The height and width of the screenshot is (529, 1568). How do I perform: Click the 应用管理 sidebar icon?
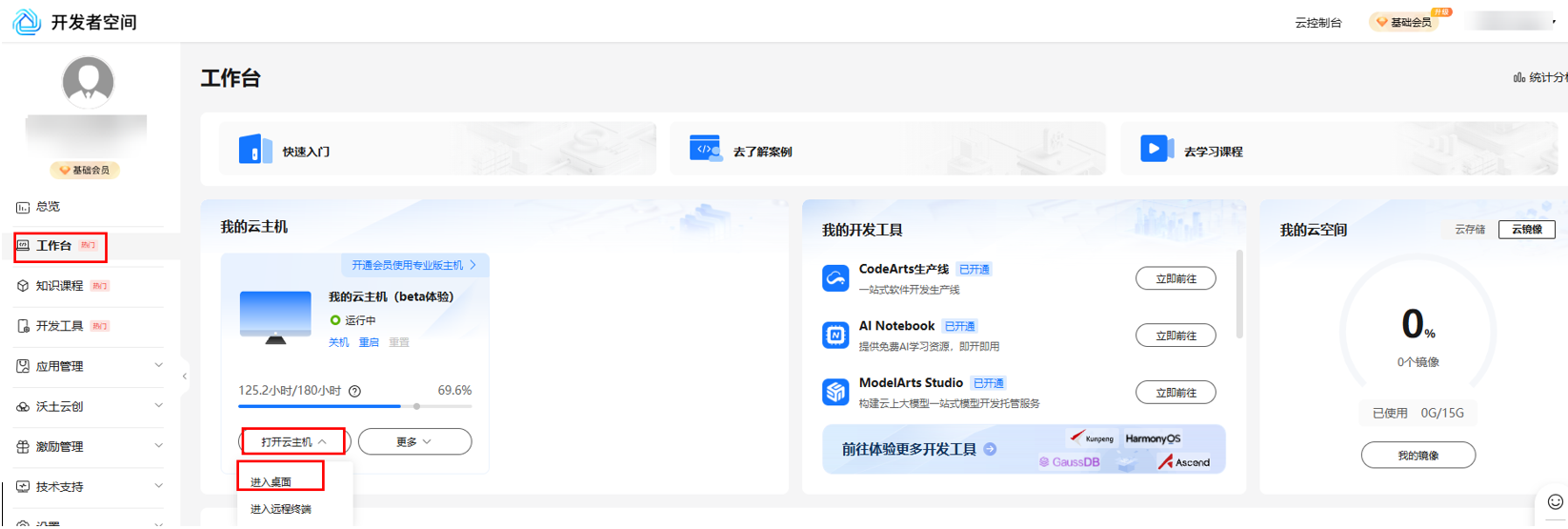click(x=23, y=366)
